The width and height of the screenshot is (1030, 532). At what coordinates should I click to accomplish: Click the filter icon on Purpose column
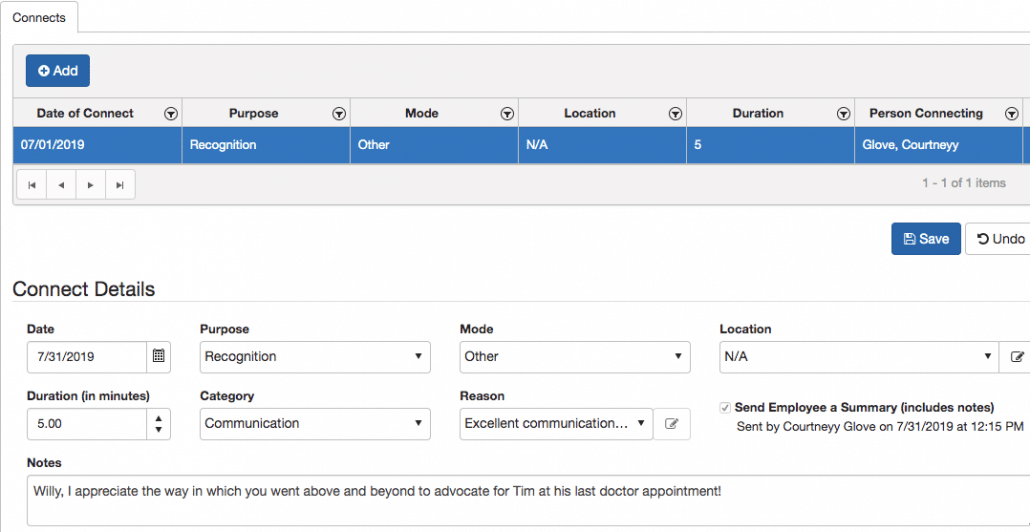[x=339, y=114]
